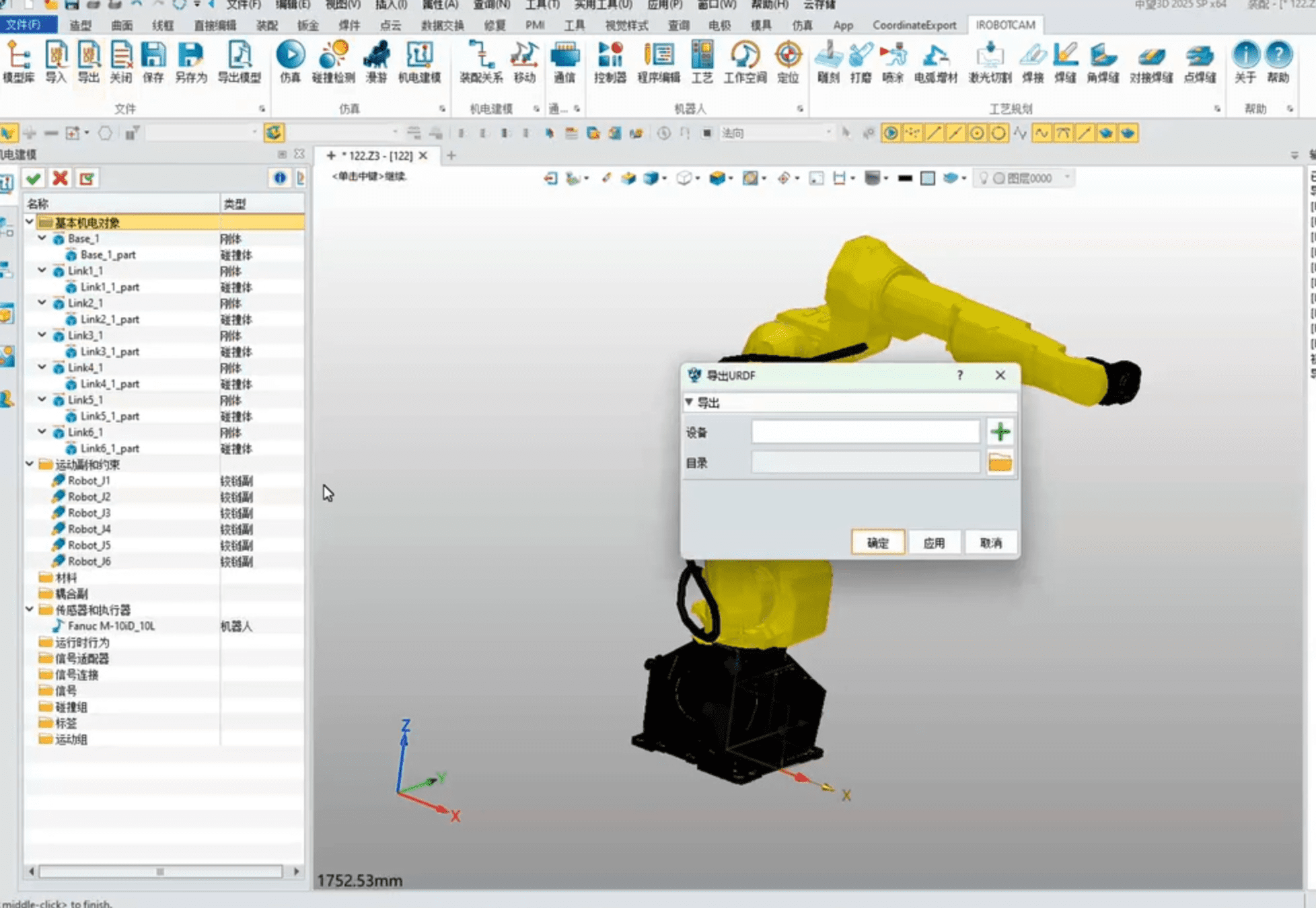The image size is (1316, 908).
Task: Open the 图层0000 layer dropdown
Action: [x=1066, y=178]
